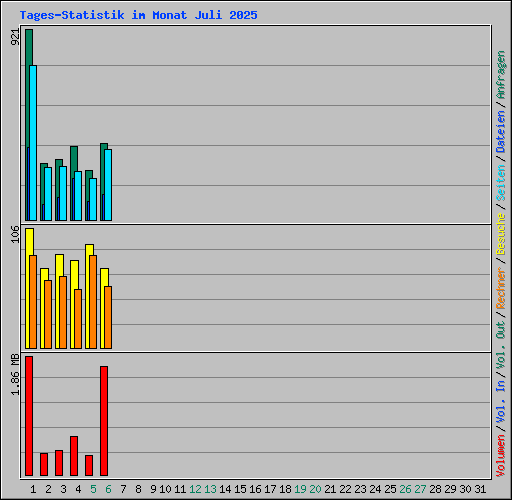
Task: Click the day 20 weekend axis label
Action: coord(315,489)
